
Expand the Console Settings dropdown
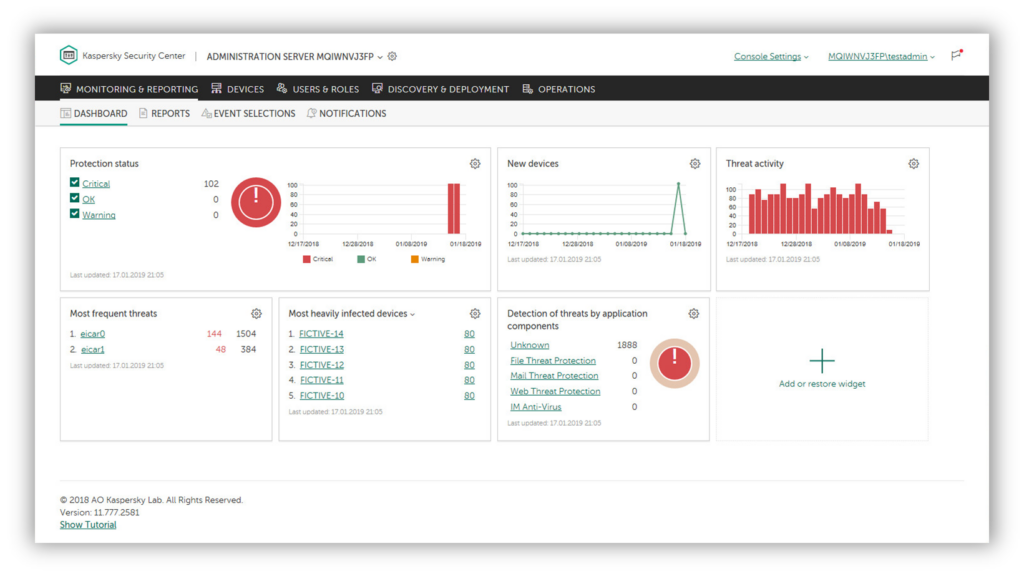point(771,57)
